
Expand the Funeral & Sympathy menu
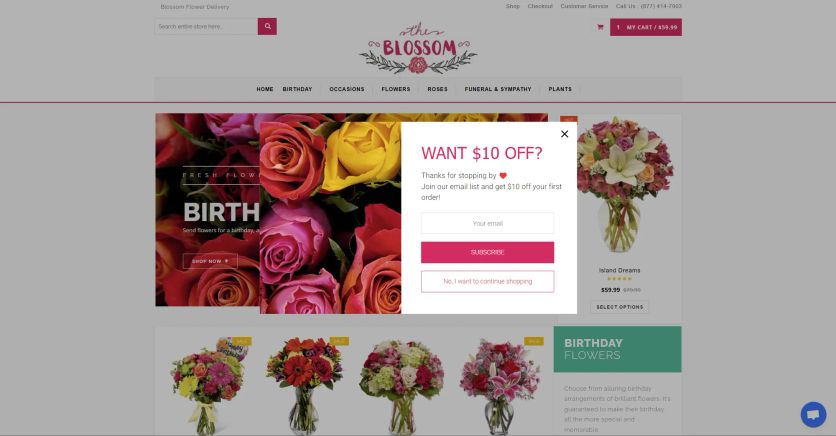pos(498,89)
